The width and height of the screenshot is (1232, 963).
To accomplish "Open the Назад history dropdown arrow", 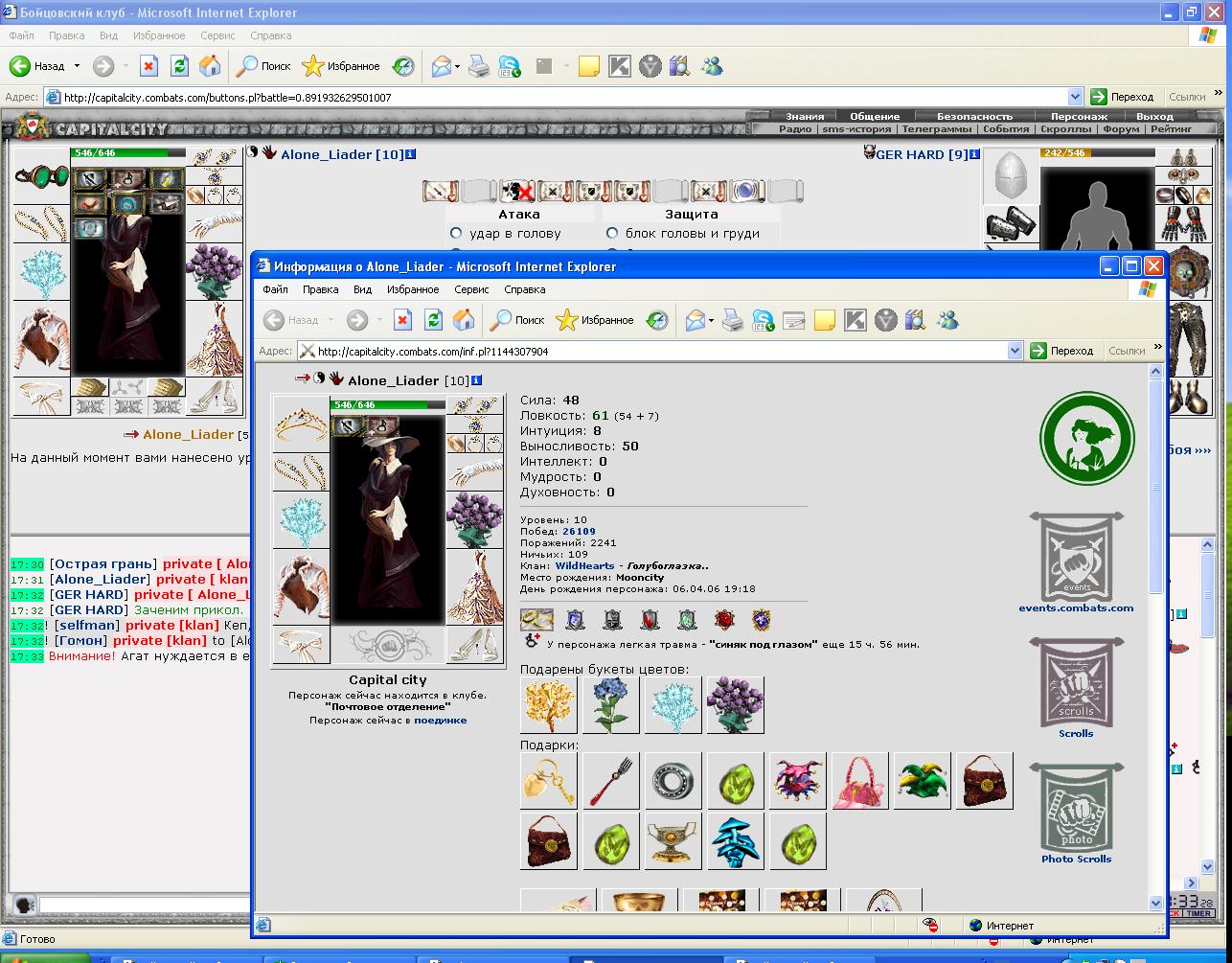I will (78, 66).
